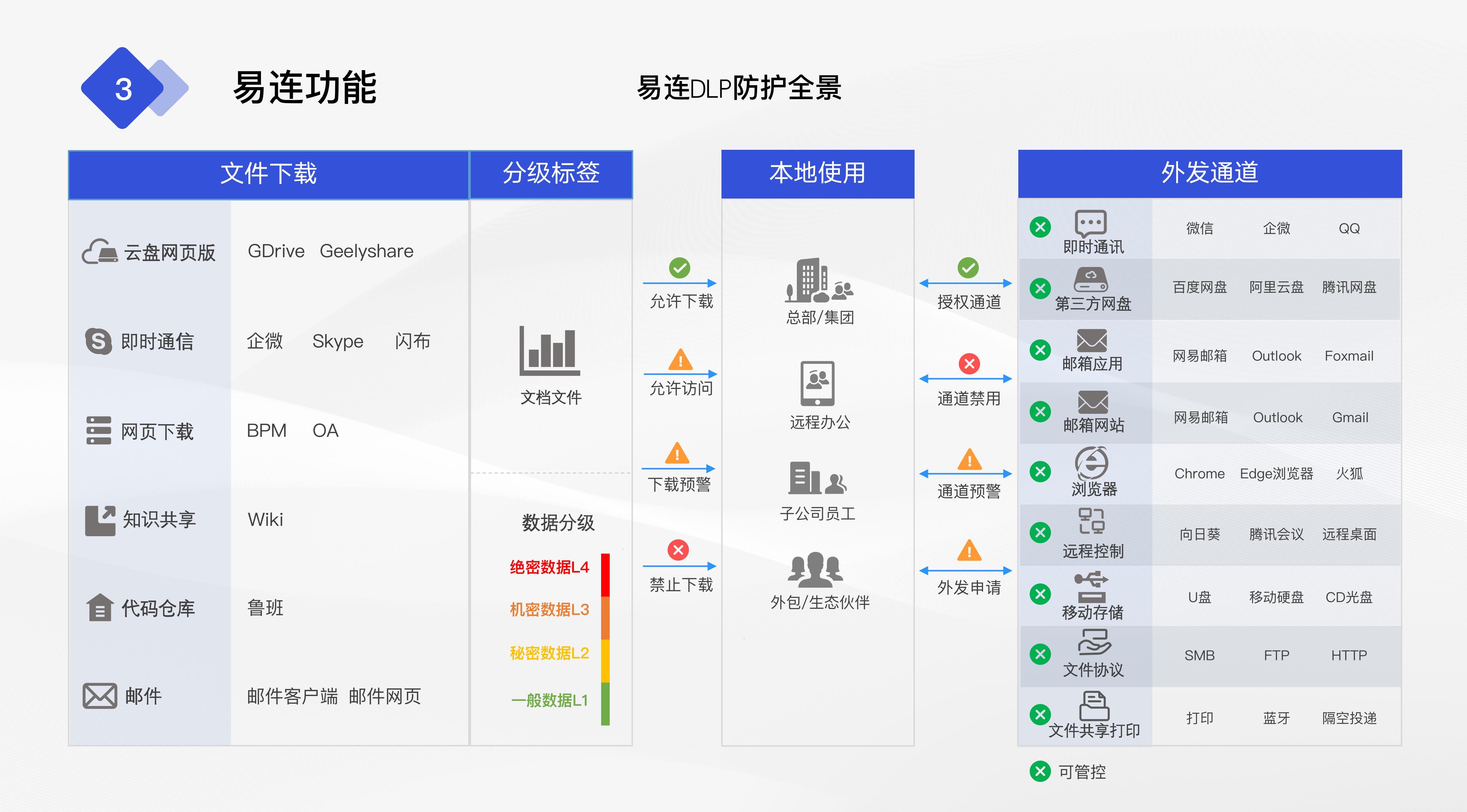
Task: Toggle green check beside instant messaging row
Action: point(1040,227)
